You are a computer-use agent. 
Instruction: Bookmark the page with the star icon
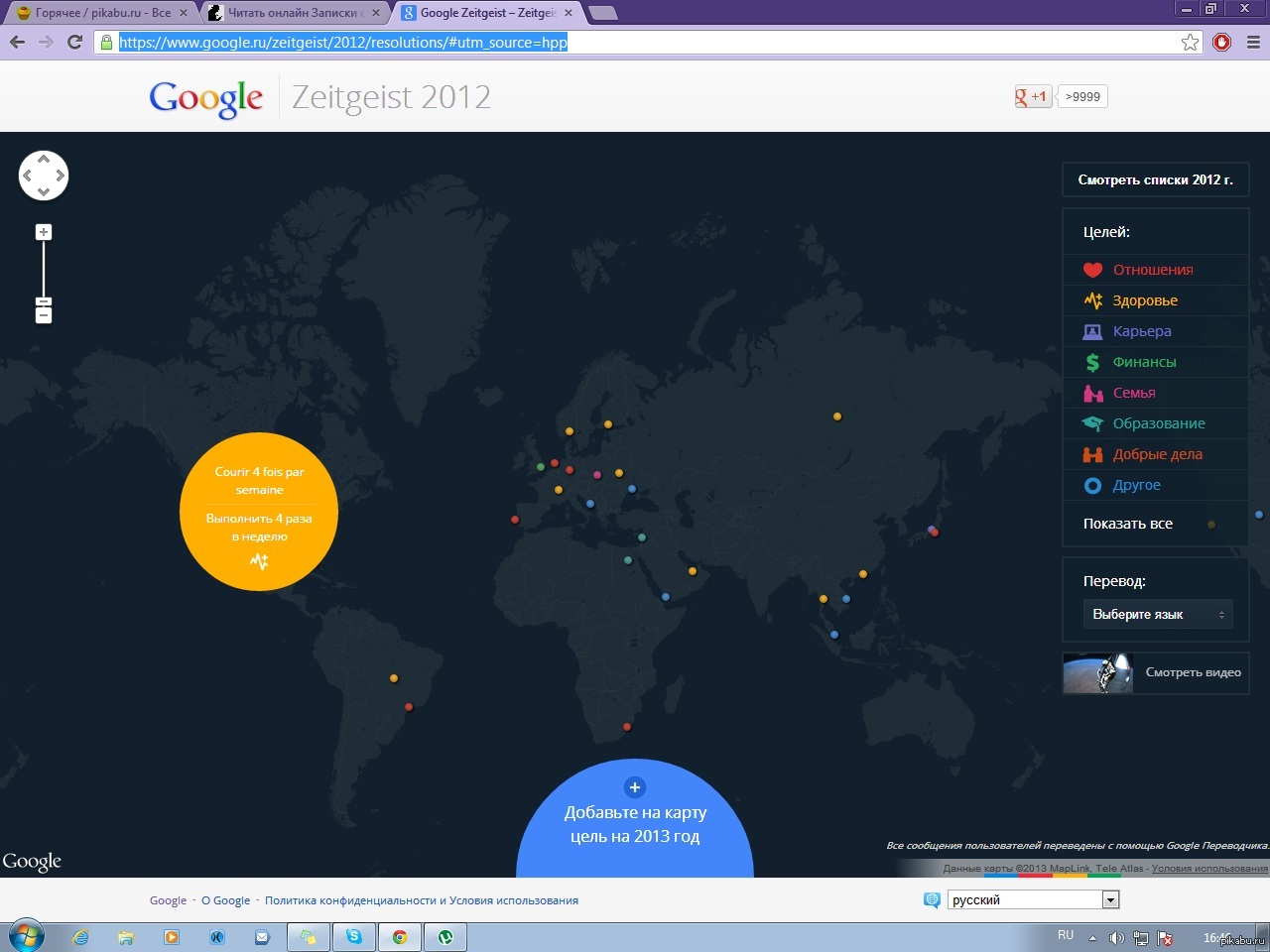tap(1190, 42)
